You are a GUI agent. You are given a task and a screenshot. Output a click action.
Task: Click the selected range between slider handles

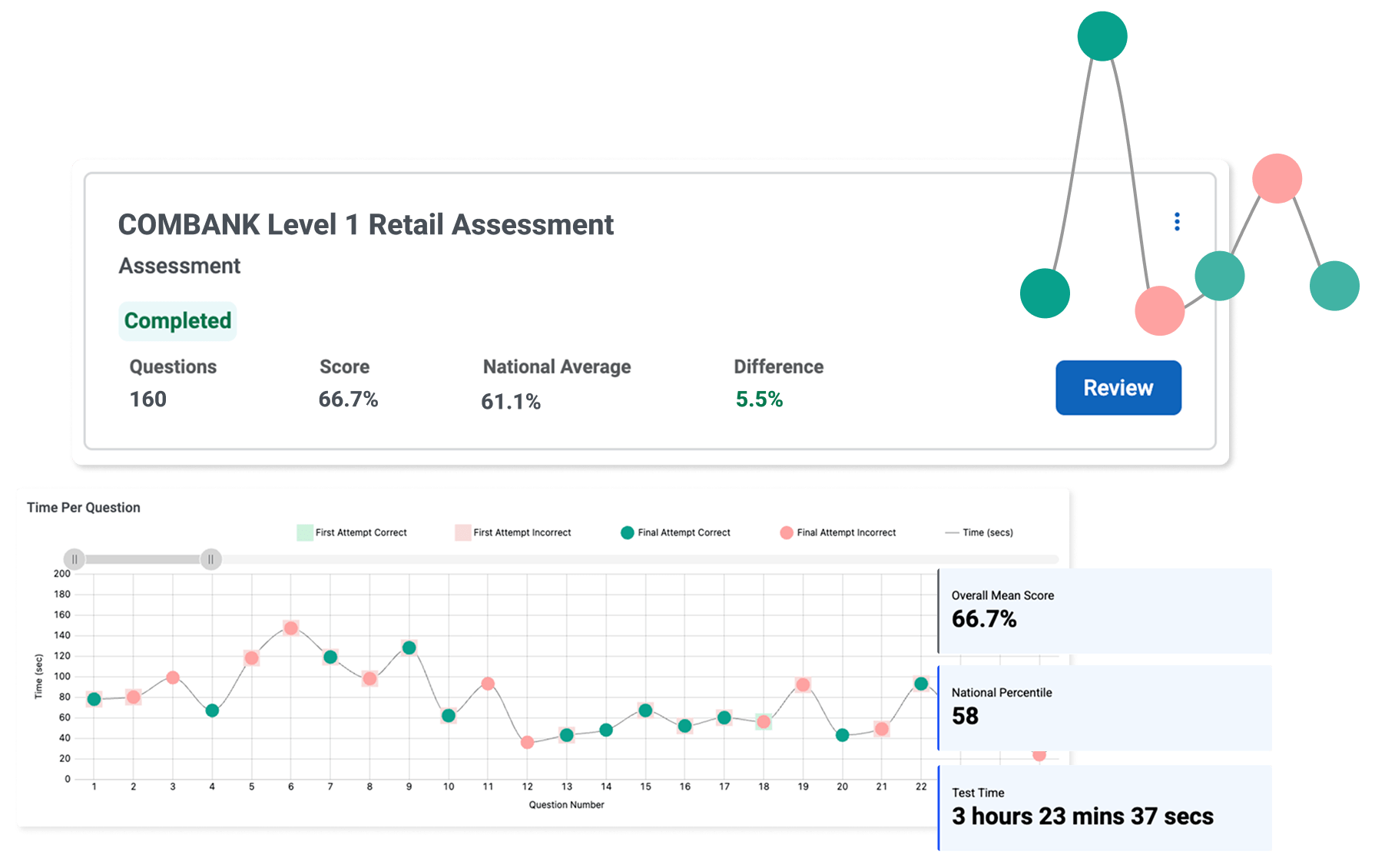pyautogui.click(x=143, y=559)
